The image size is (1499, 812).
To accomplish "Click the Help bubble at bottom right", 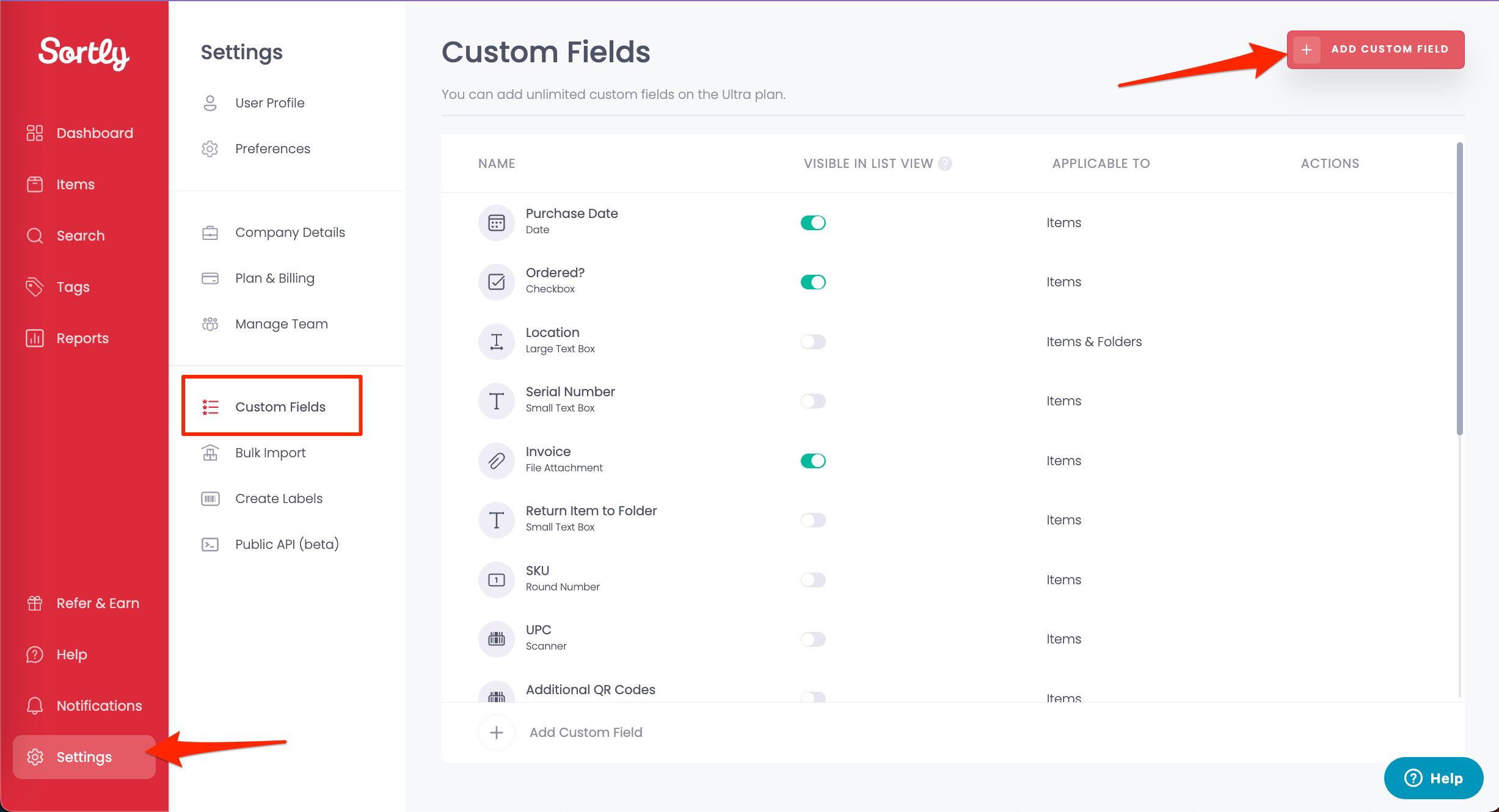I will (1433, 778).
